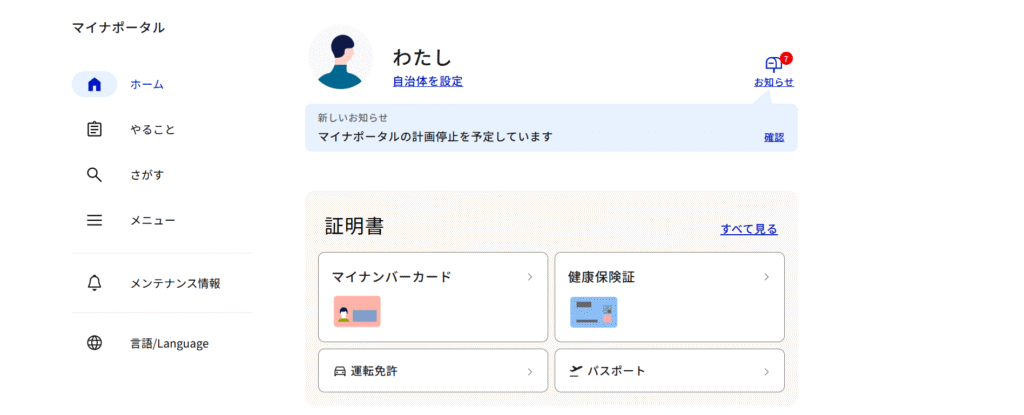The width and height of the screenshot is (1024, 415).
Task: Expand the 健康保険証 chevron arrow
Action: point(766,277)
